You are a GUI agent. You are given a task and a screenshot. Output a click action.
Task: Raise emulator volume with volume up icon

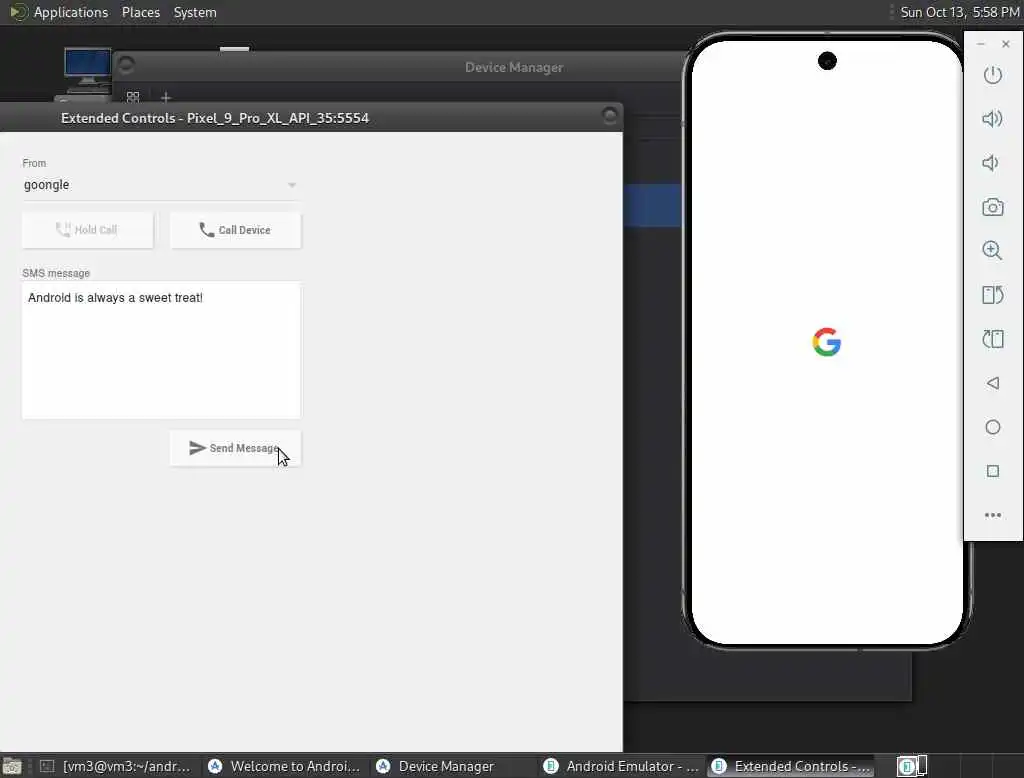pyautogui.click(x=993, y=118)
